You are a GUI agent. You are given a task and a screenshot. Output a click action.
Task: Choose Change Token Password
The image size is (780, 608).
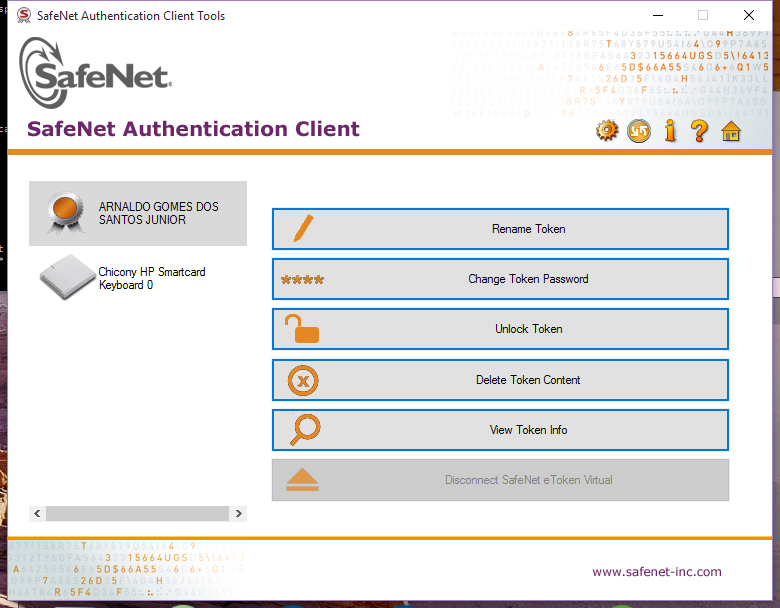tap(500, 279)
